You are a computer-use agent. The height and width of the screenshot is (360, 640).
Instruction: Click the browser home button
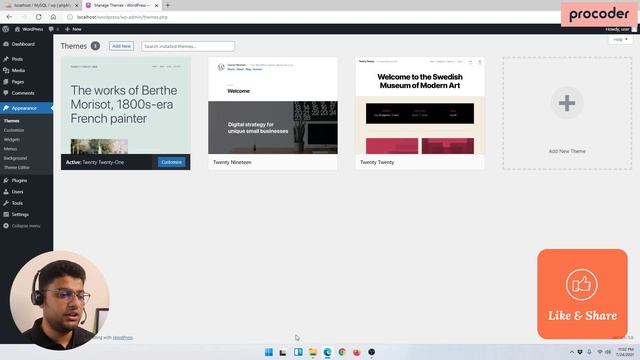(53, 17)
